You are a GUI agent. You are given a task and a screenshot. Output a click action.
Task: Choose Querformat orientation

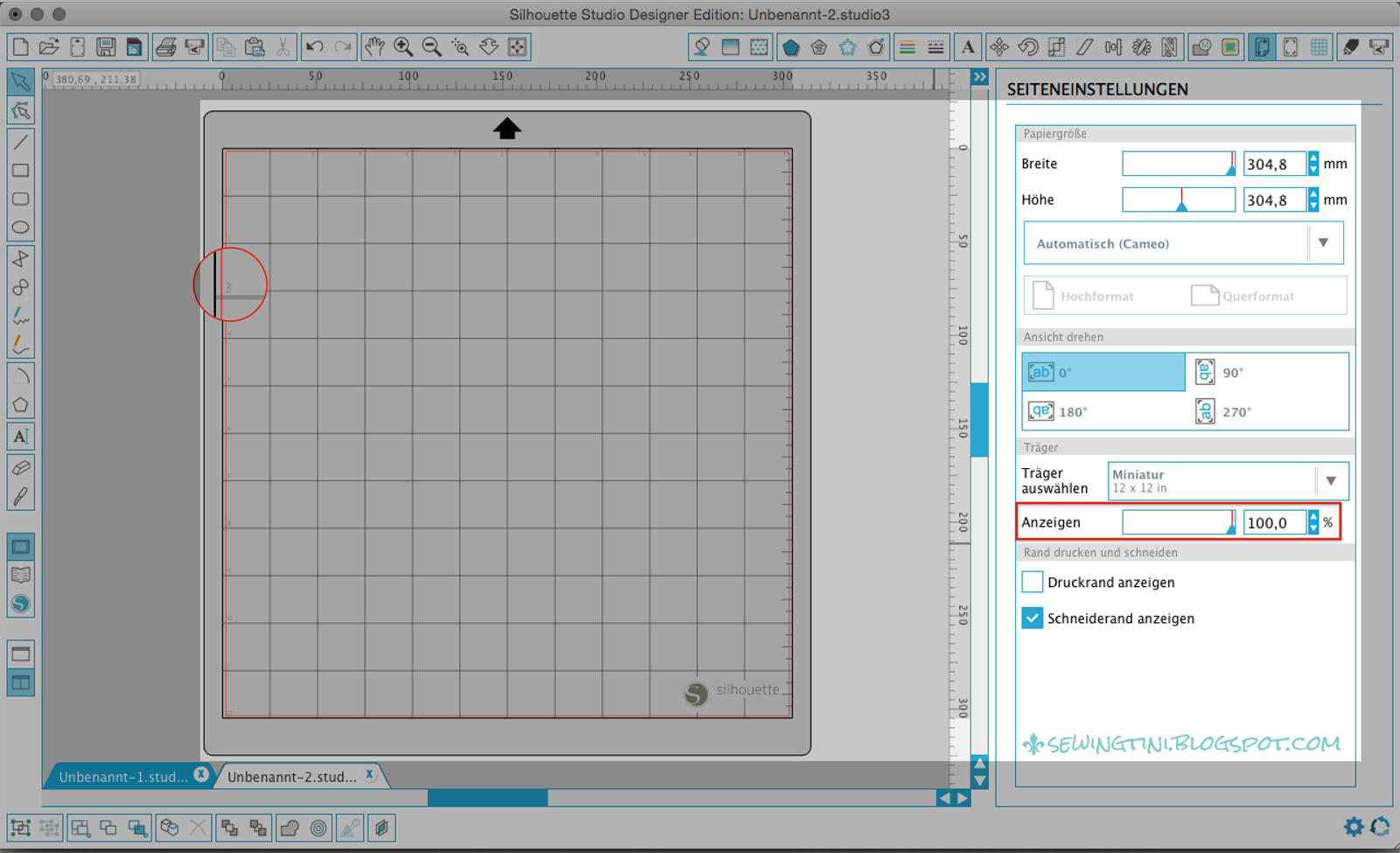click(x=1242, y=296)
